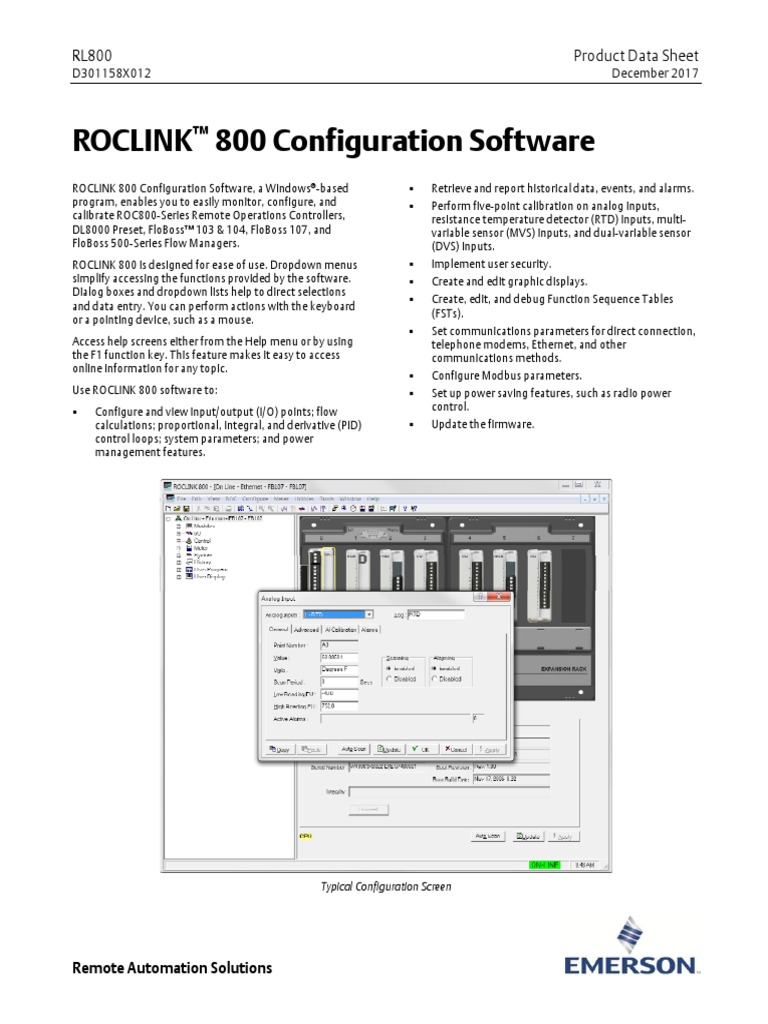This screenshot has height=1024, width=768.
Task: Open the ROC menu
Action: coord(231,499)
